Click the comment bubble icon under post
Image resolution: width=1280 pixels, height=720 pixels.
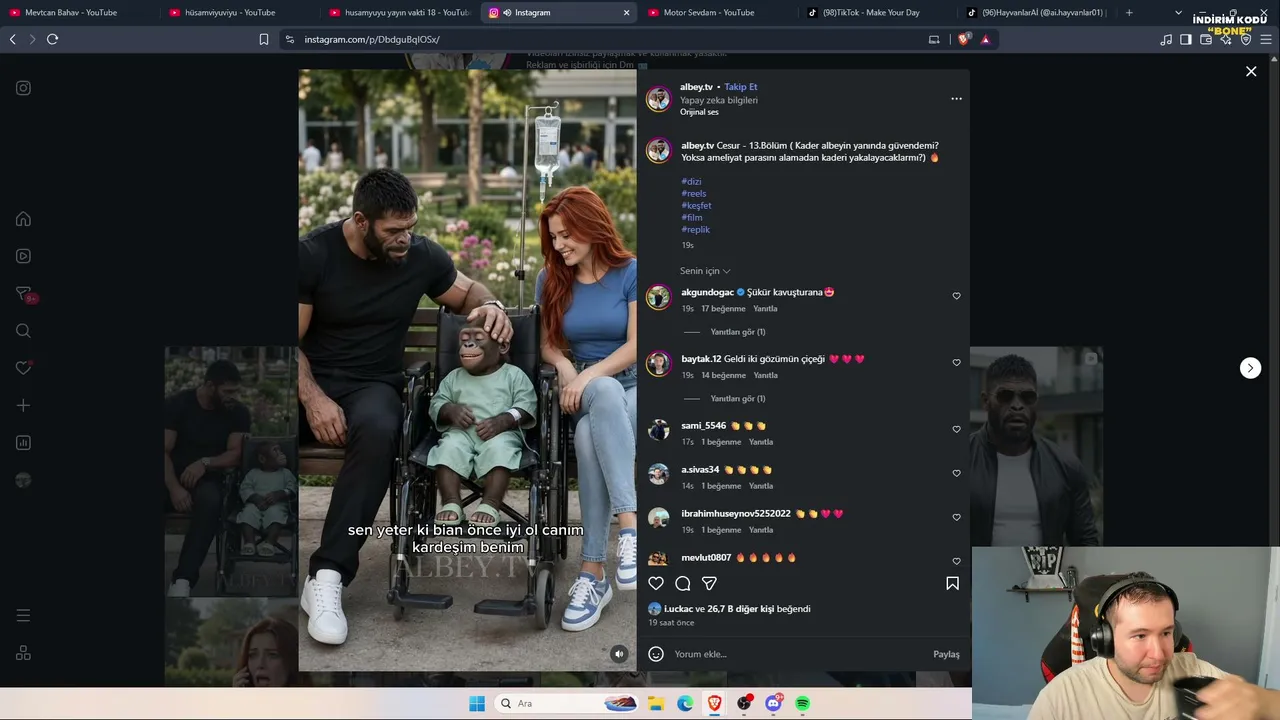[683, 583]
